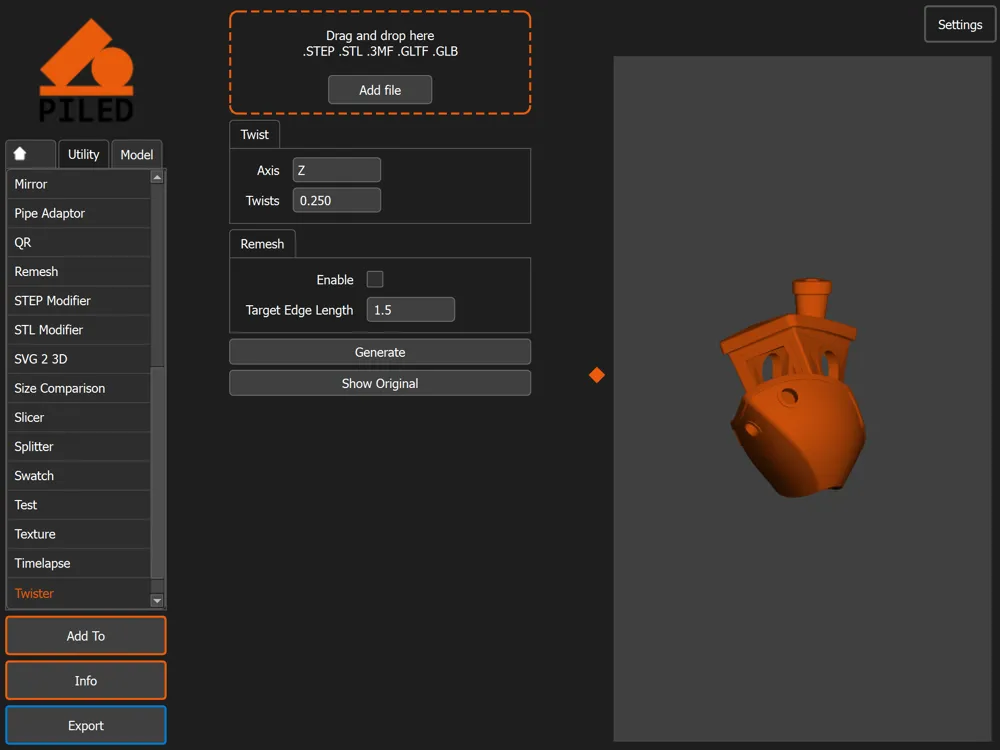Open Settings
This screenshot has width=1000, height=750.
(x=960, y=24)
